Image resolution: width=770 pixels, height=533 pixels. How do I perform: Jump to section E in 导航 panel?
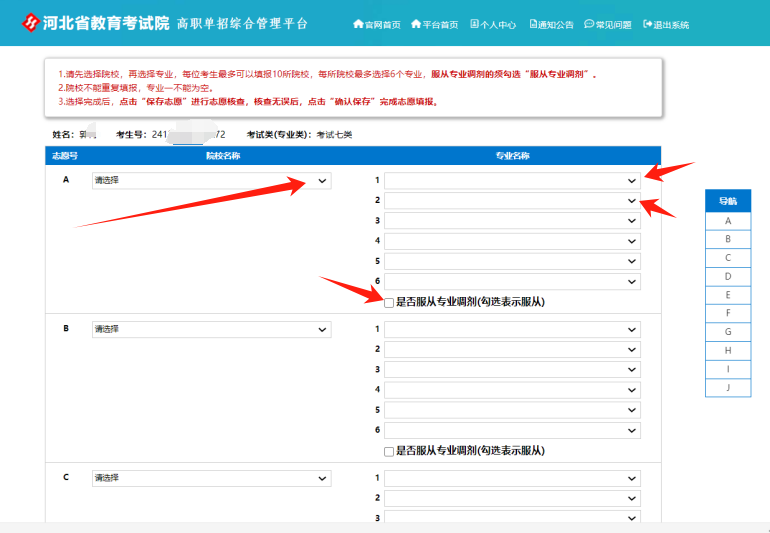tap(727, 295)
